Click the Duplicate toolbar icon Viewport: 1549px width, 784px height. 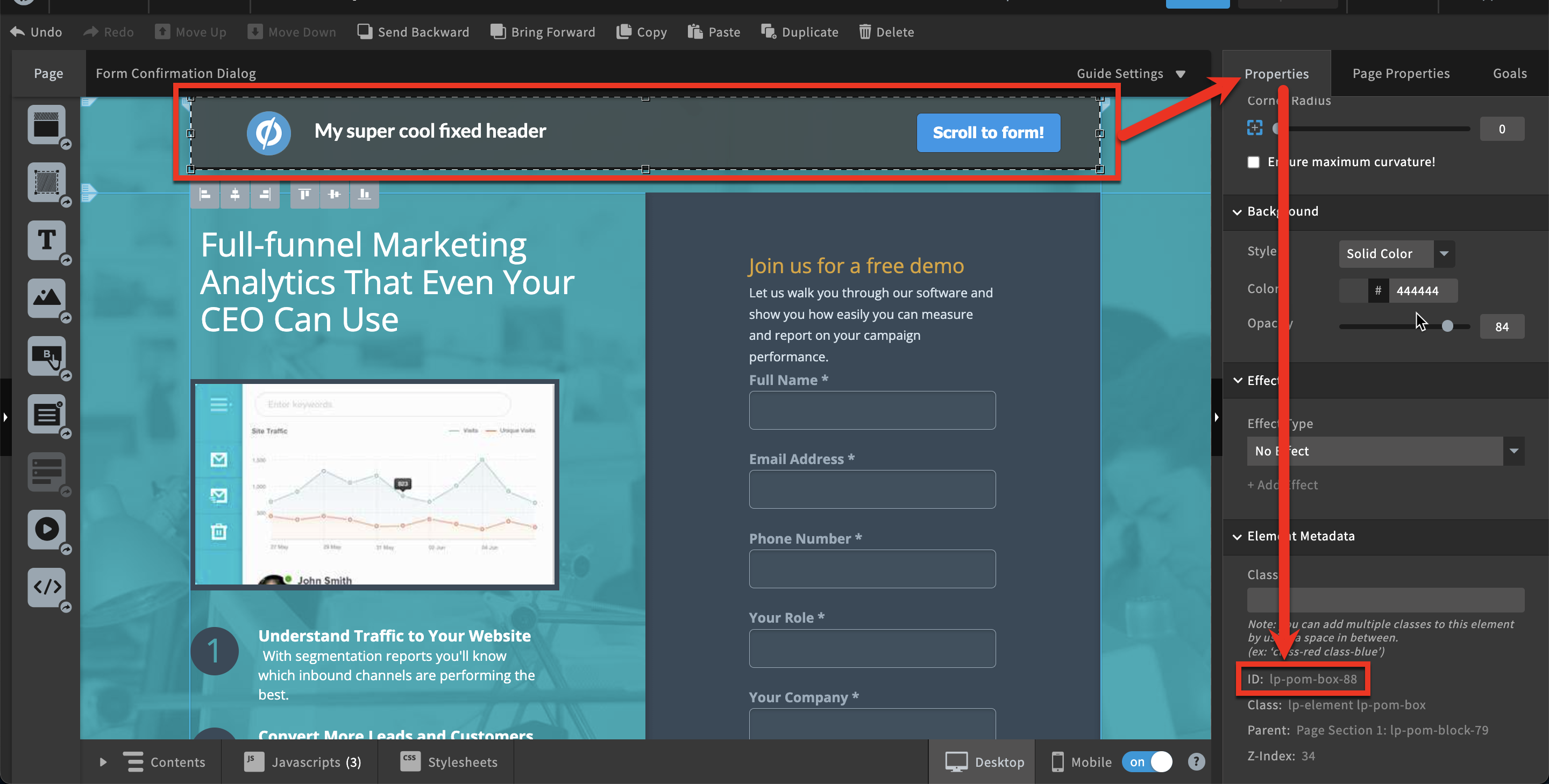[x=768, y=32]
